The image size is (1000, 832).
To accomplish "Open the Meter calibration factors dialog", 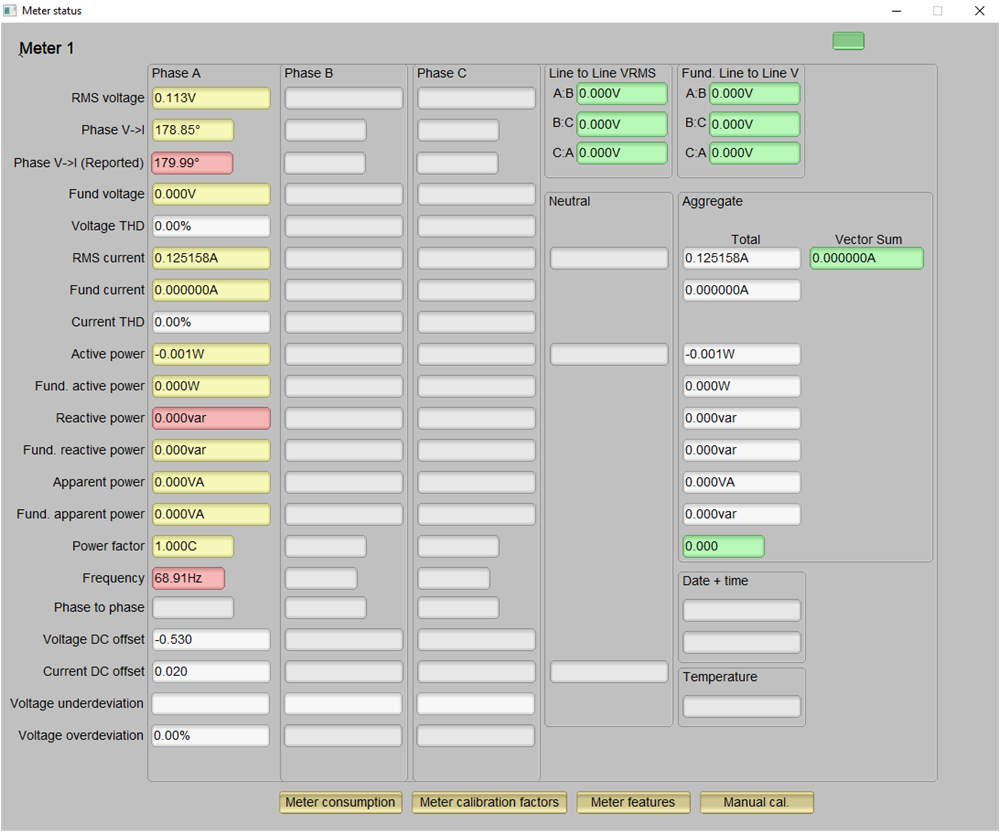I will 489,802.
